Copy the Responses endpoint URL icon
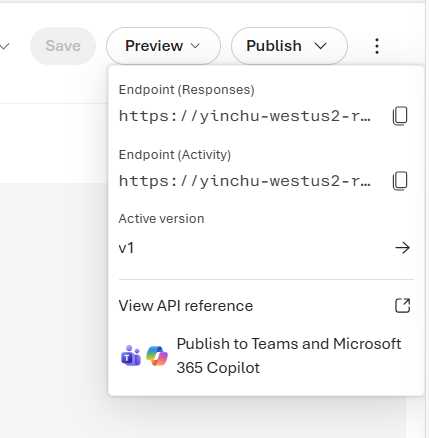The width and height of the screenshot is (429, 438). [x=400, y=116]
